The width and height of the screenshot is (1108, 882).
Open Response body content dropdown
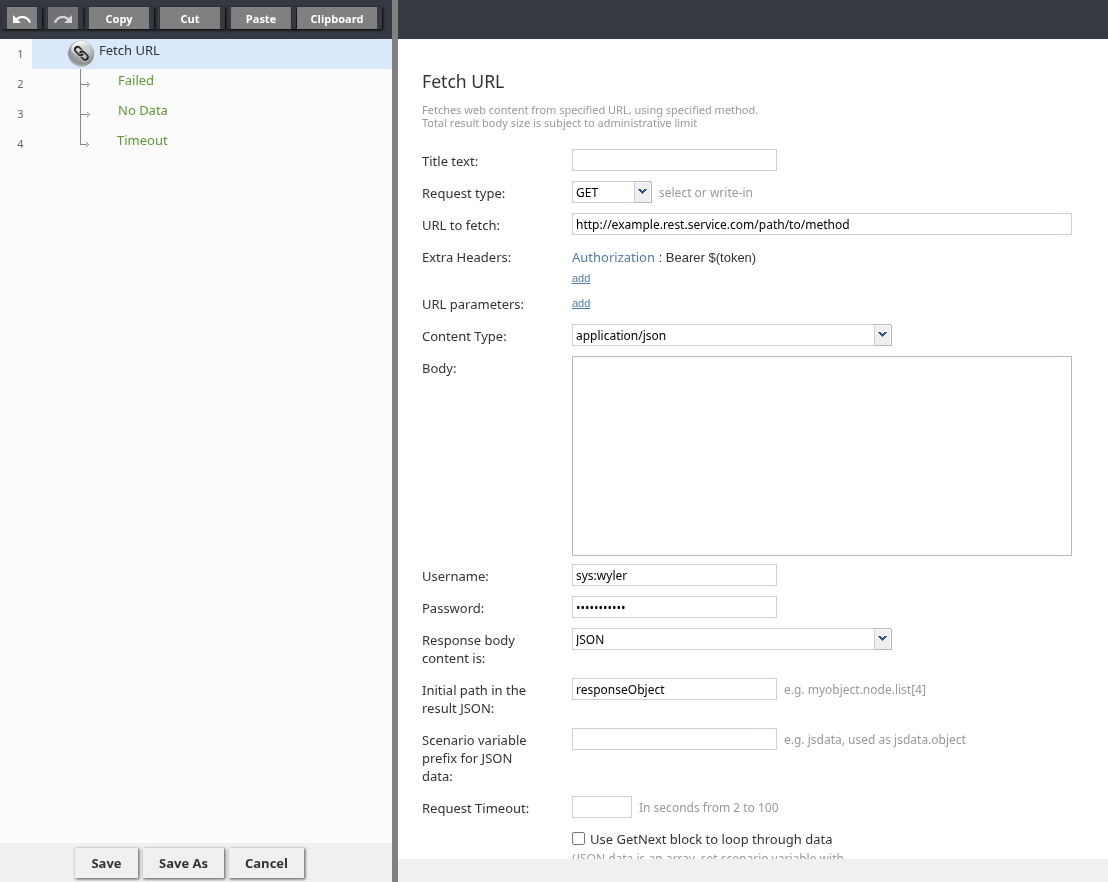[881, 638]
